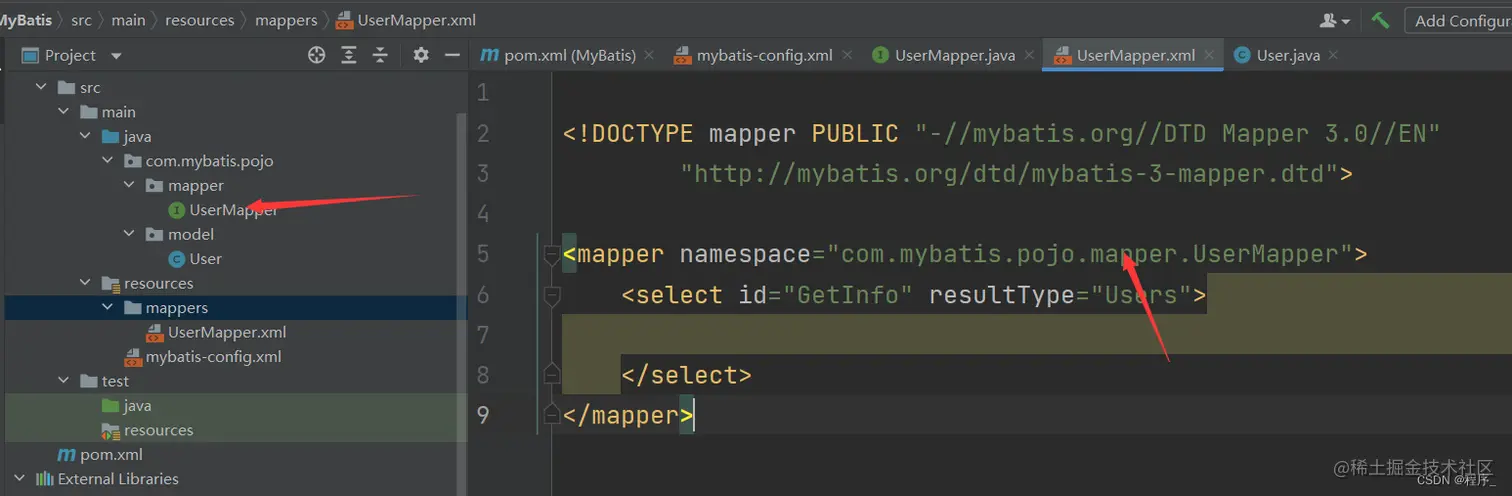The width and height of the screenshot is (1512, 496).
Task: Click the fold marker at mapper tag line 5
Action: [x=551, y=255]
